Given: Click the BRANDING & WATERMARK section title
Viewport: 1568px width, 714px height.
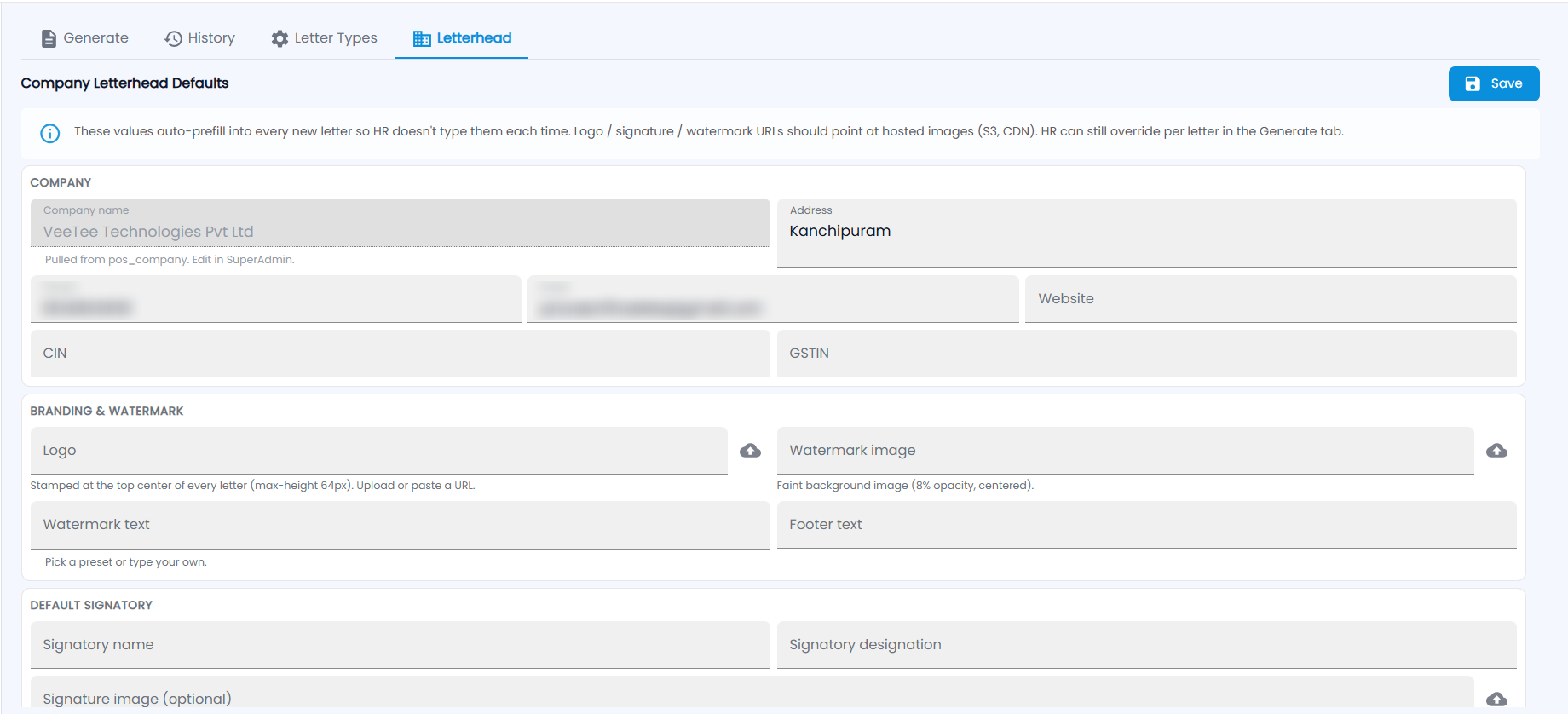Looking at the screenshot, I should (x=107, y=411).
